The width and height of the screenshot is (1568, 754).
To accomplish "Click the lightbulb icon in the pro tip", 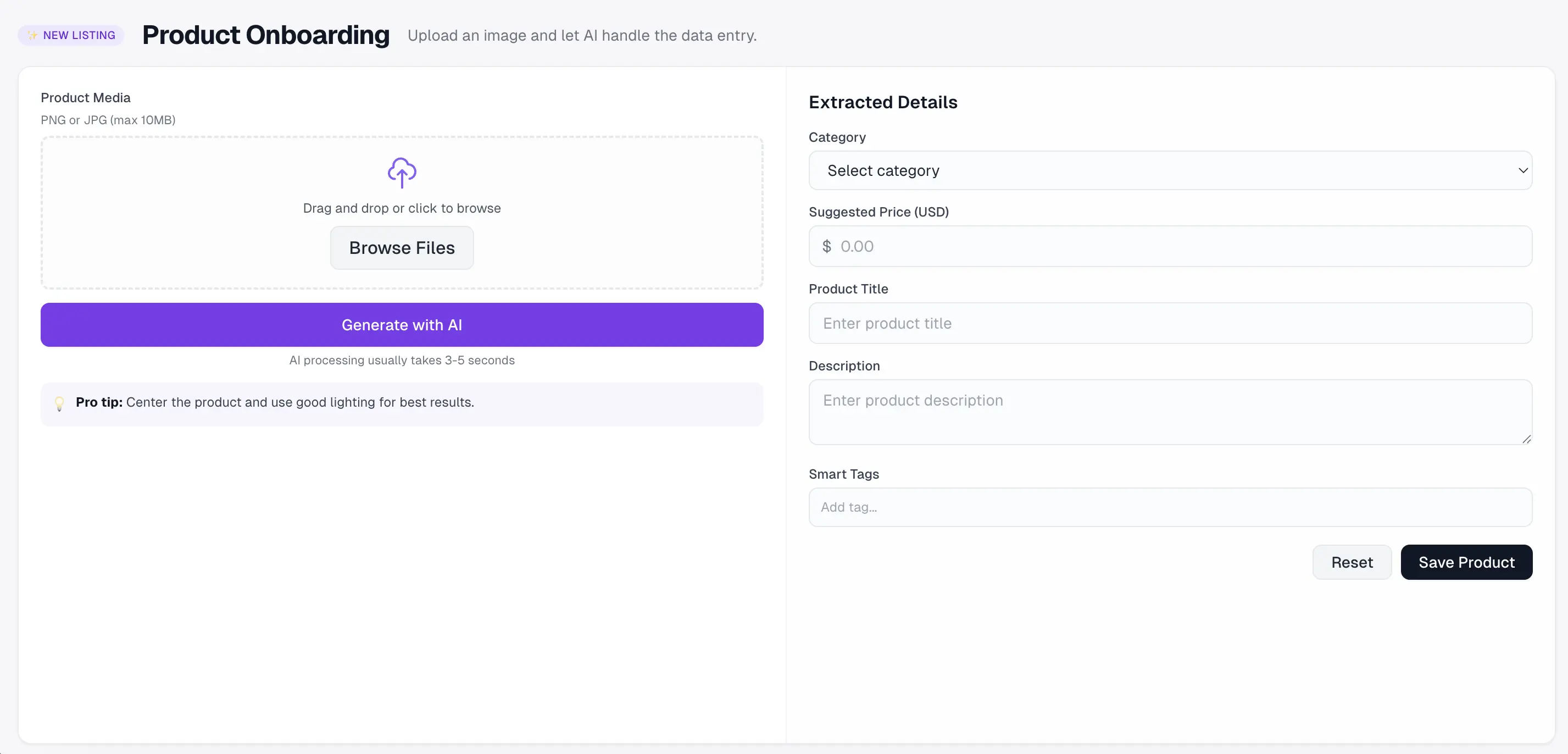I will coord(59,403).
